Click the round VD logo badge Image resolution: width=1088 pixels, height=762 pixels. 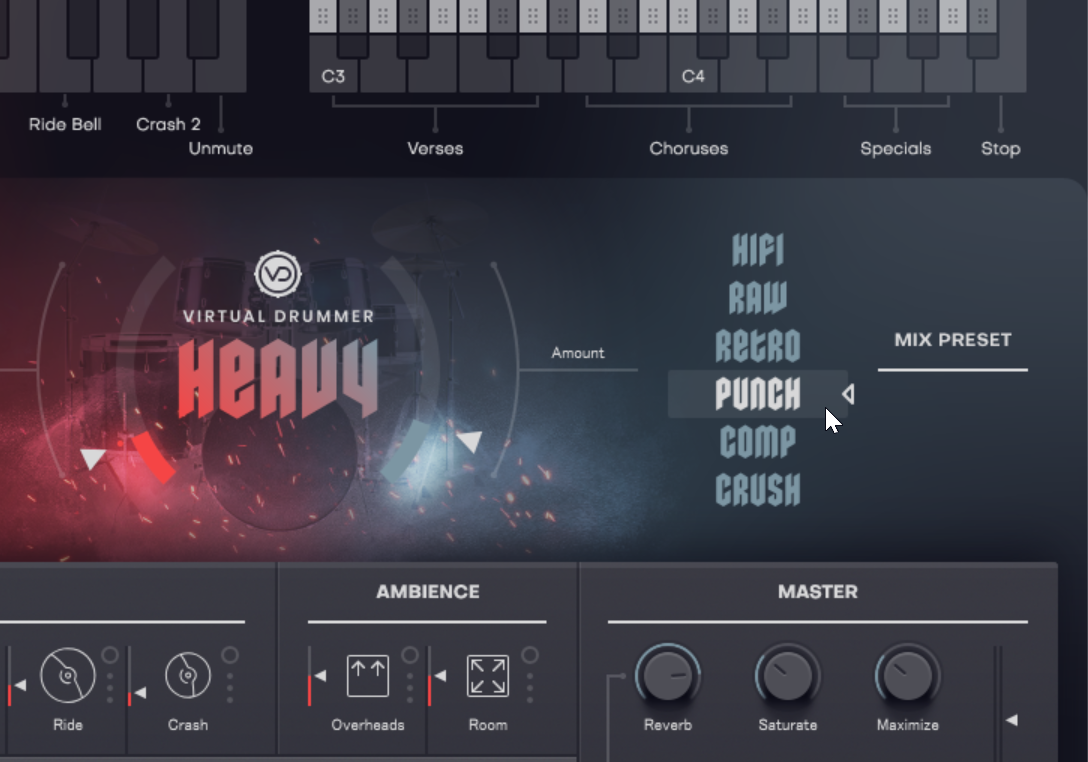[278, 273]
